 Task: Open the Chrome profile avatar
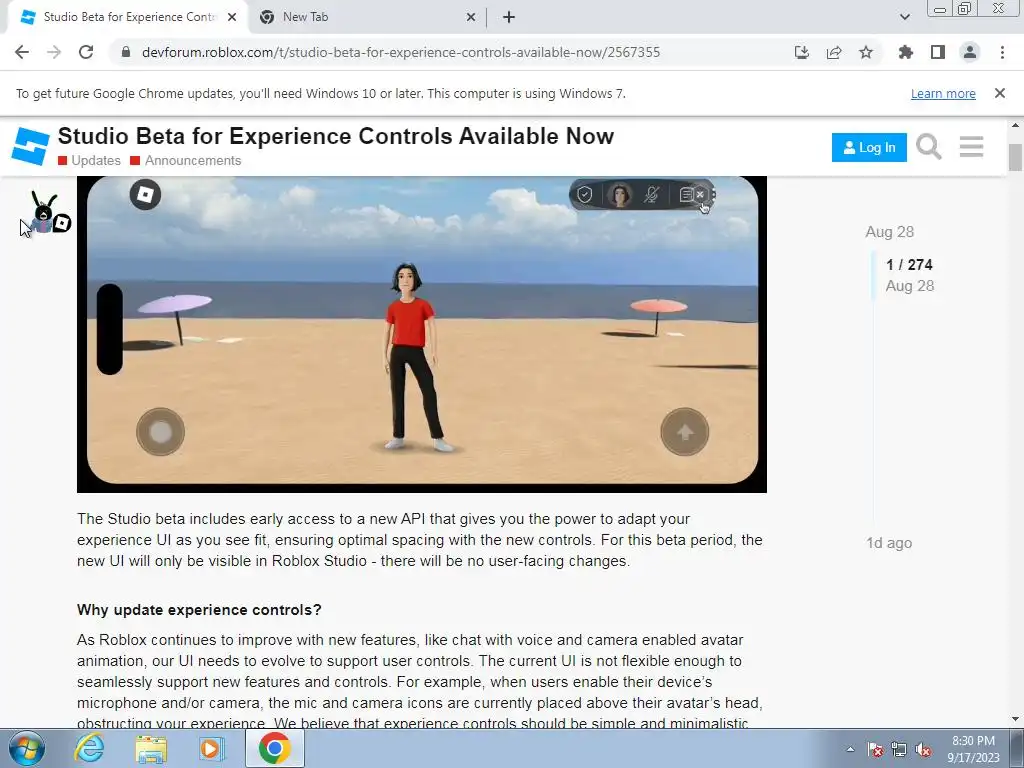click(x=970, y=52)
